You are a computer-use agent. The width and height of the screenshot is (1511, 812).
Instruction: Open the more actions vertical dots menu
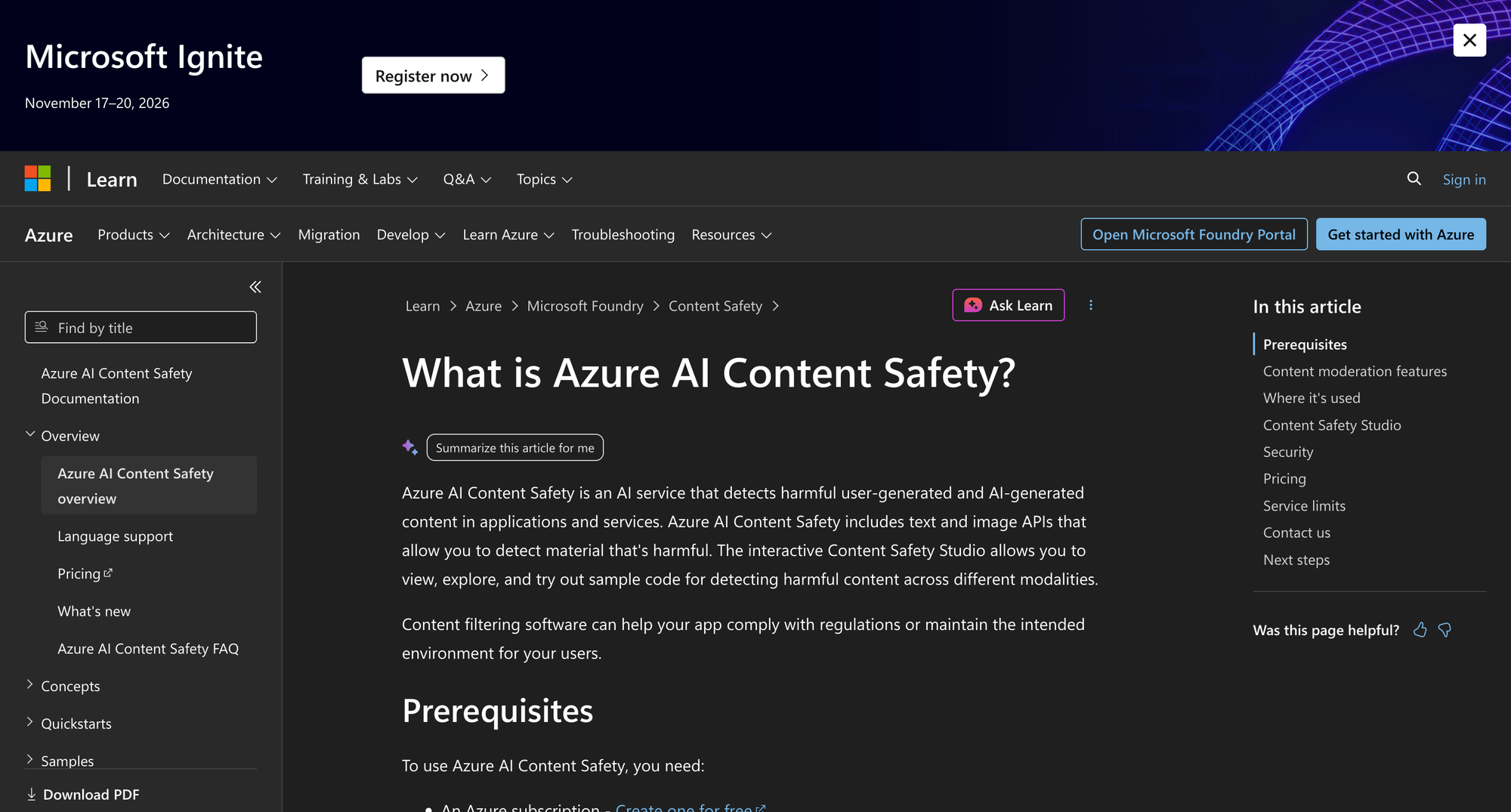pos(1090,305)
